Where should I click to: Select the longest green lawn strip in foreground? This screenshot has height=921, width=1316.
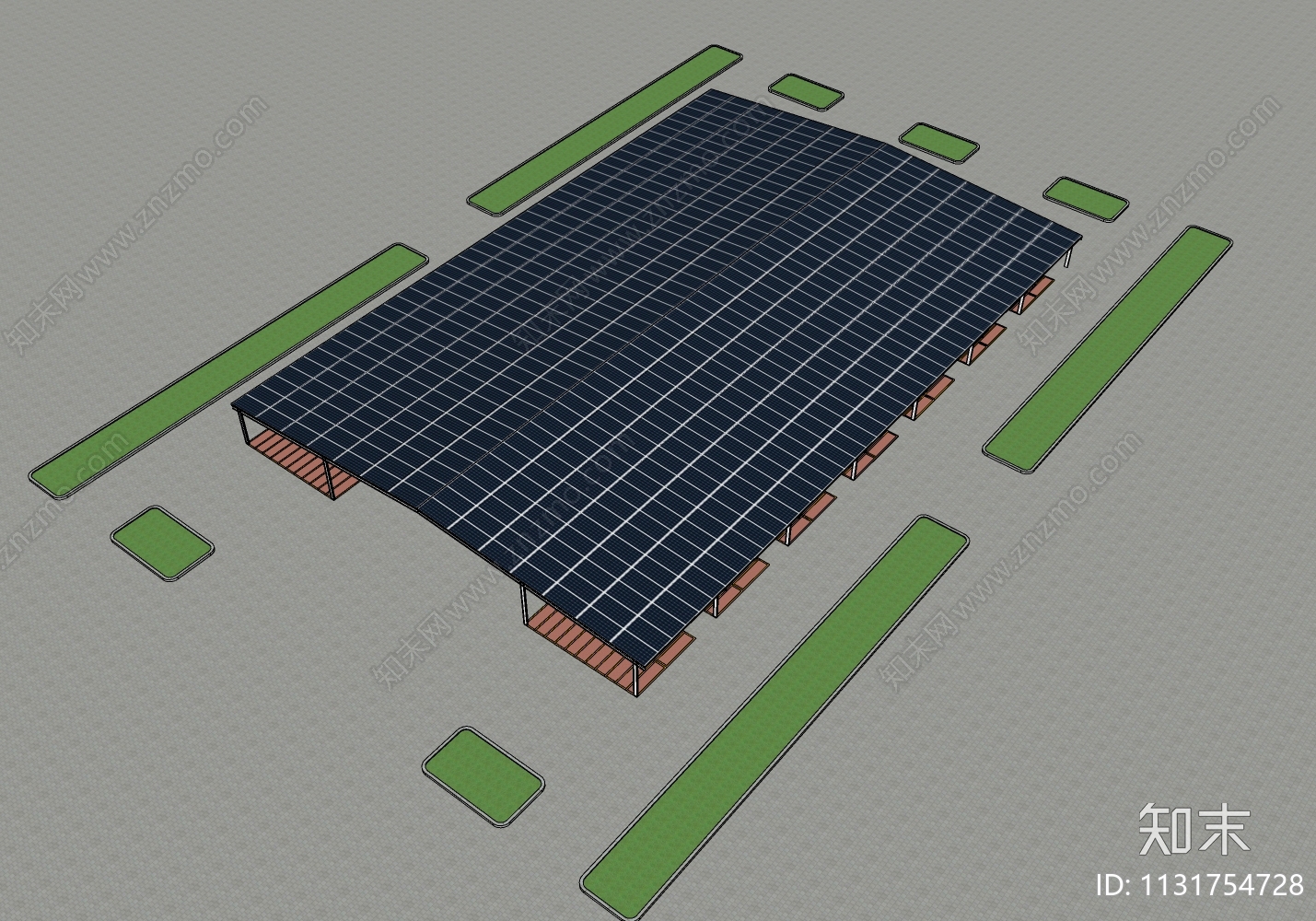click(x=774, y=717)
